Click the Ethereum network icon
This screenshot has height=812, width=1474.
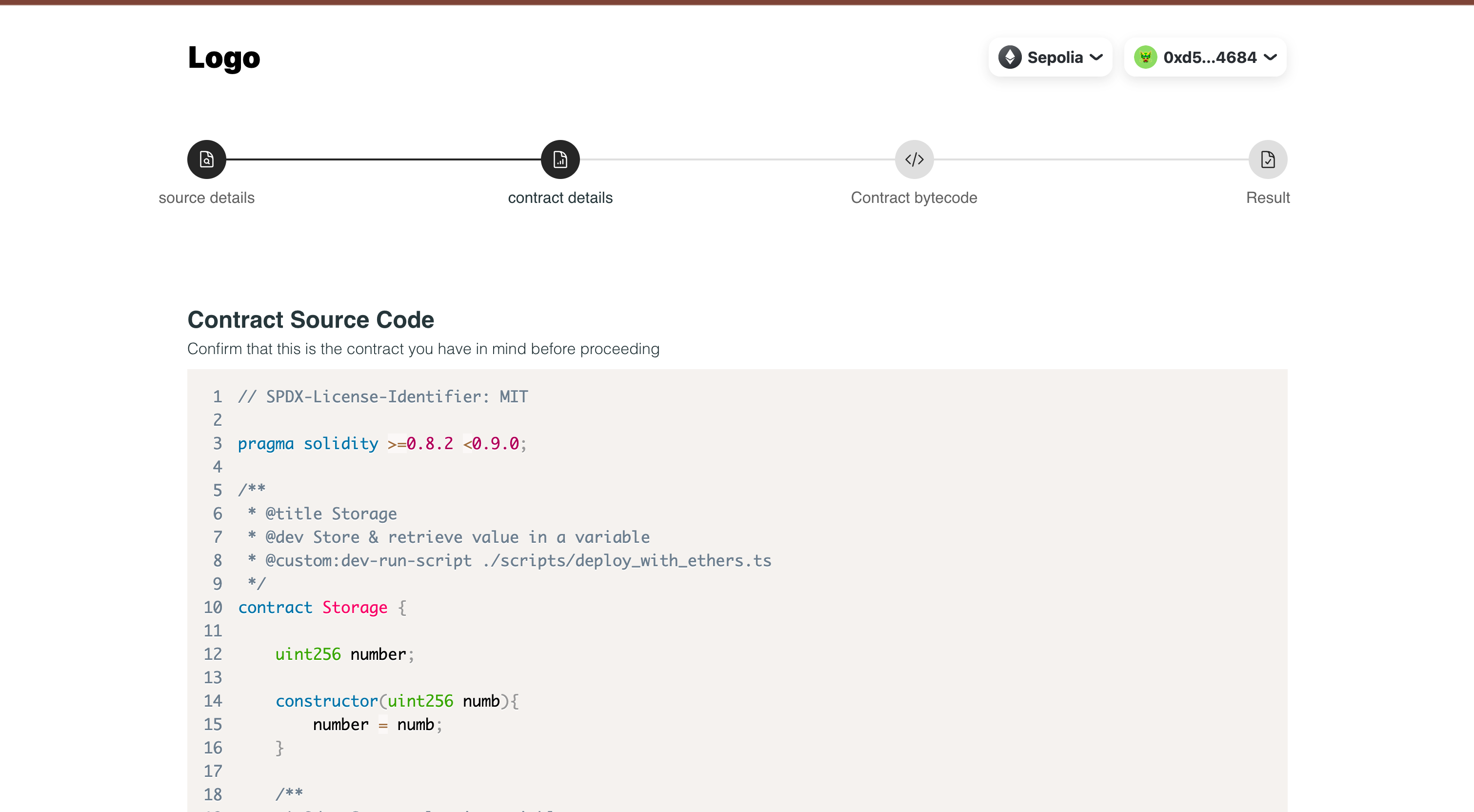pos(1010,57)
